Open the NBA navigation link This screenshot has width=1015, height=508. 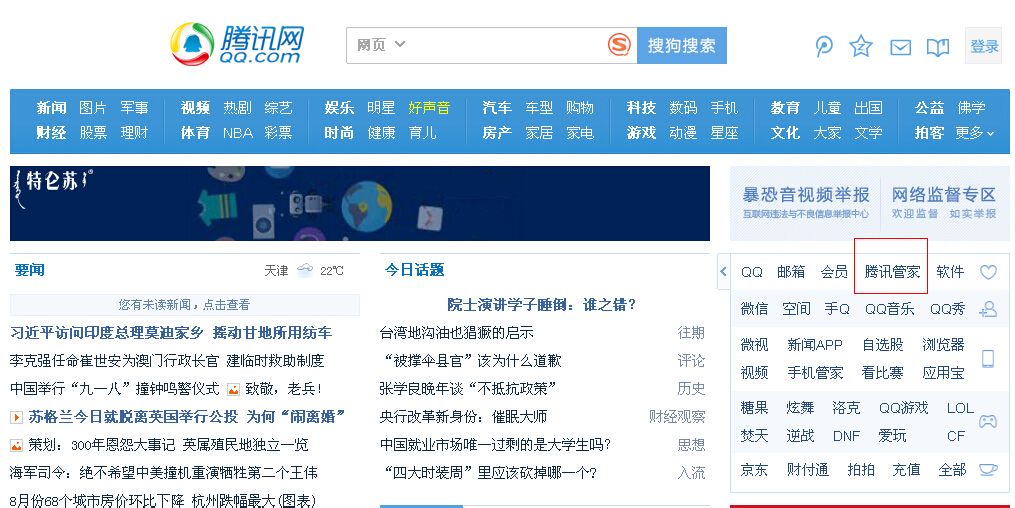238,133
